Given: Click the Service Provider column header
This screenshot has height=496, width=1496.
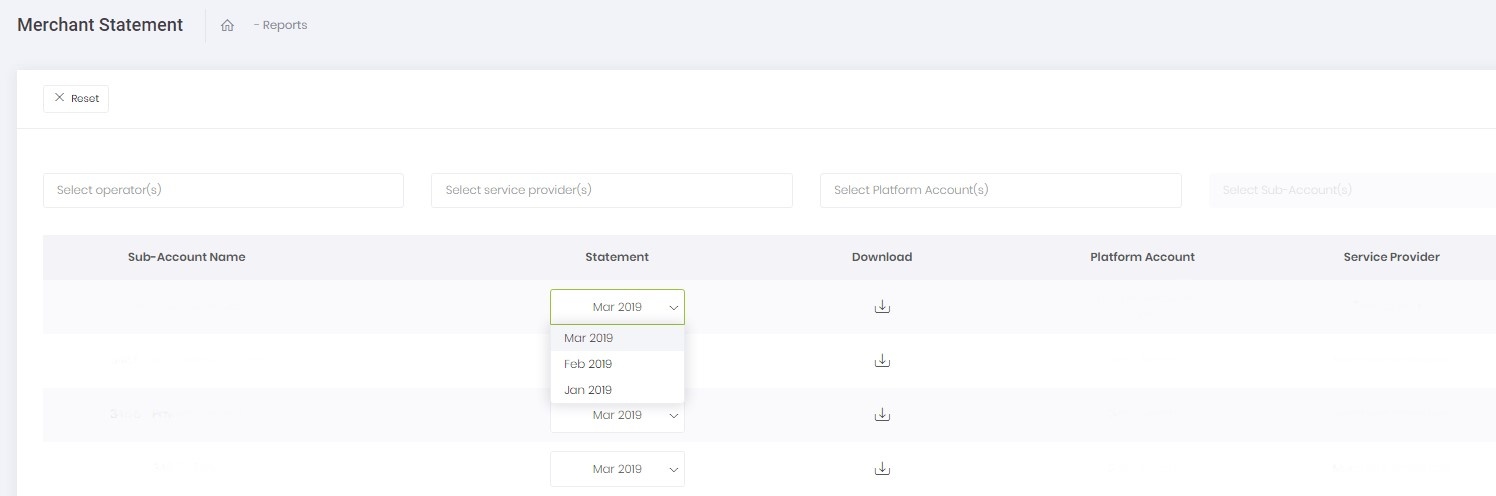Looking at the screenshot, I should pyautogui.click(x=1391, y=257).
